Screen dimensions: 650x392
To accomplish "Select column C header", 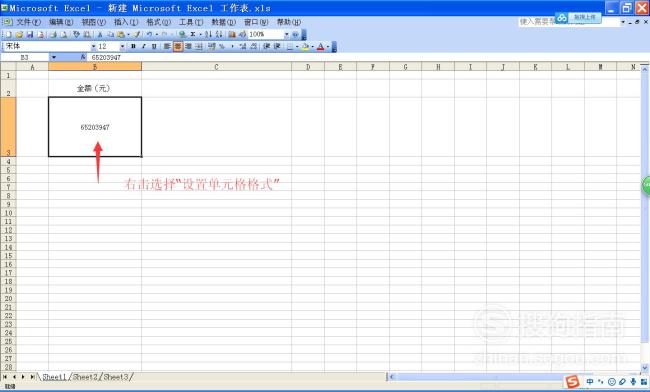I will (216, 67).
